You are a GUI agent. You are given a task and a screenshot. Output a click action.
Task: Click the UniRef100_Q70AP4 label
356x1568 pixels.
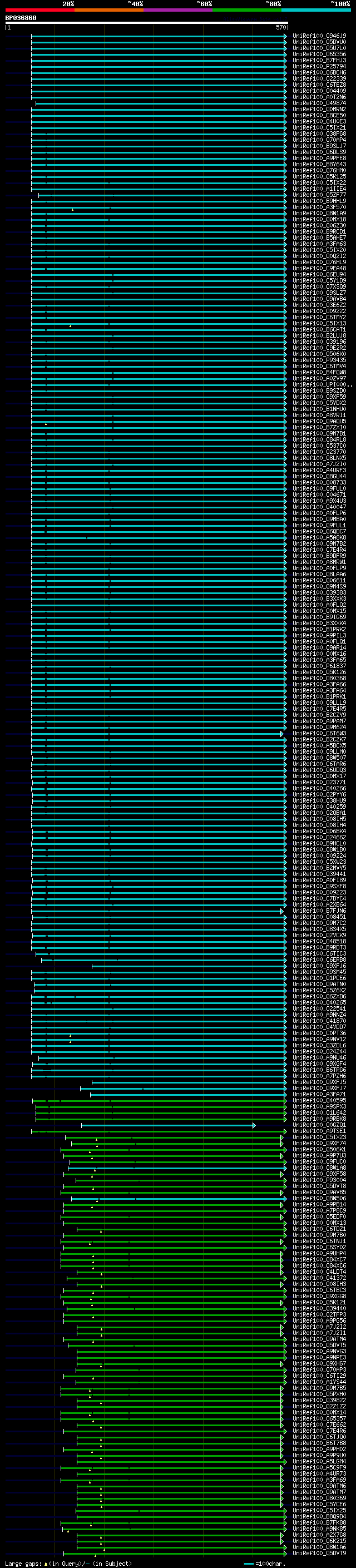(319, 140)
